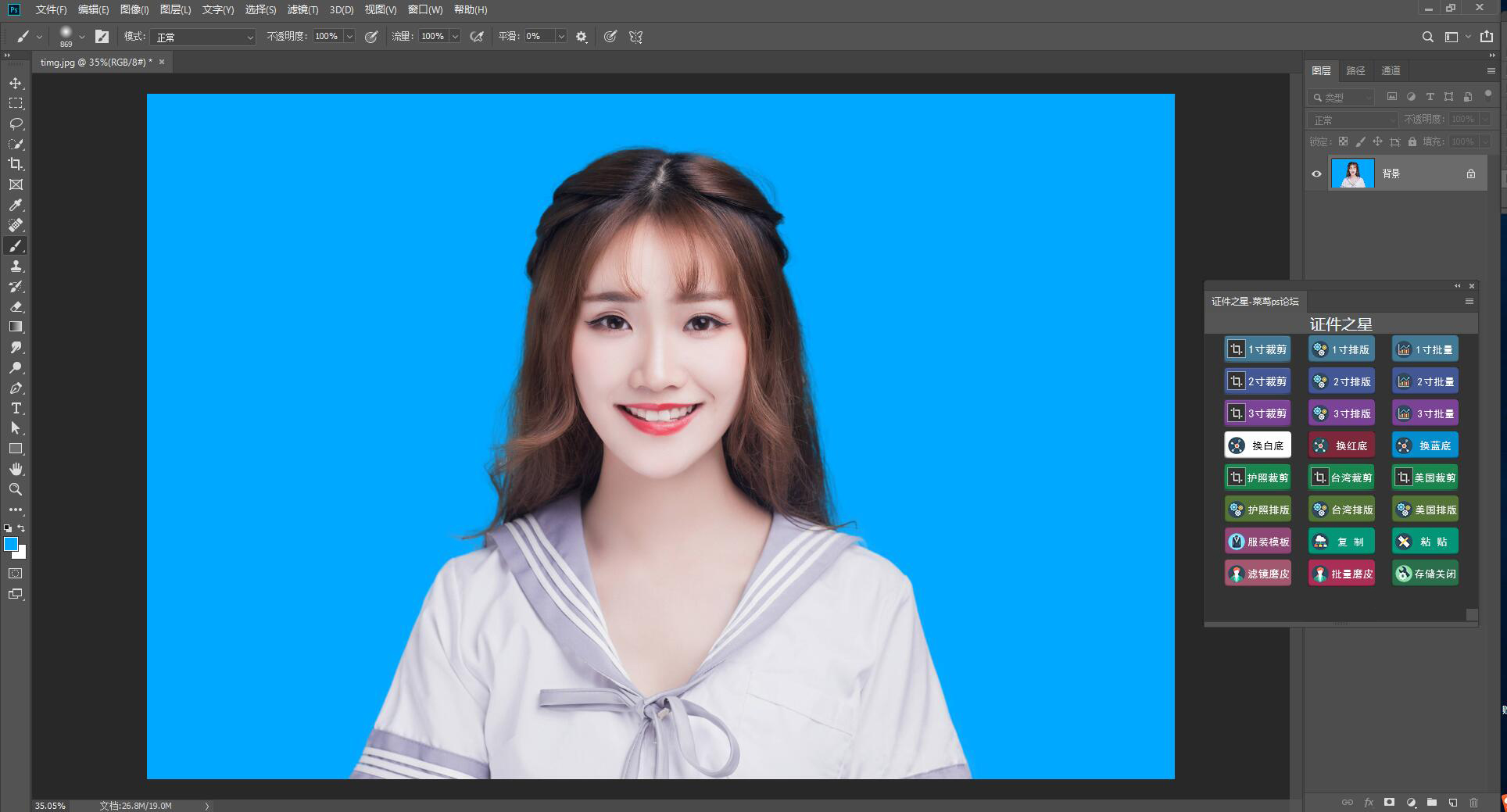This screenshot has height=812, width=1507.
Task: Open the 滤镜(T) menu
Action: 302,9
